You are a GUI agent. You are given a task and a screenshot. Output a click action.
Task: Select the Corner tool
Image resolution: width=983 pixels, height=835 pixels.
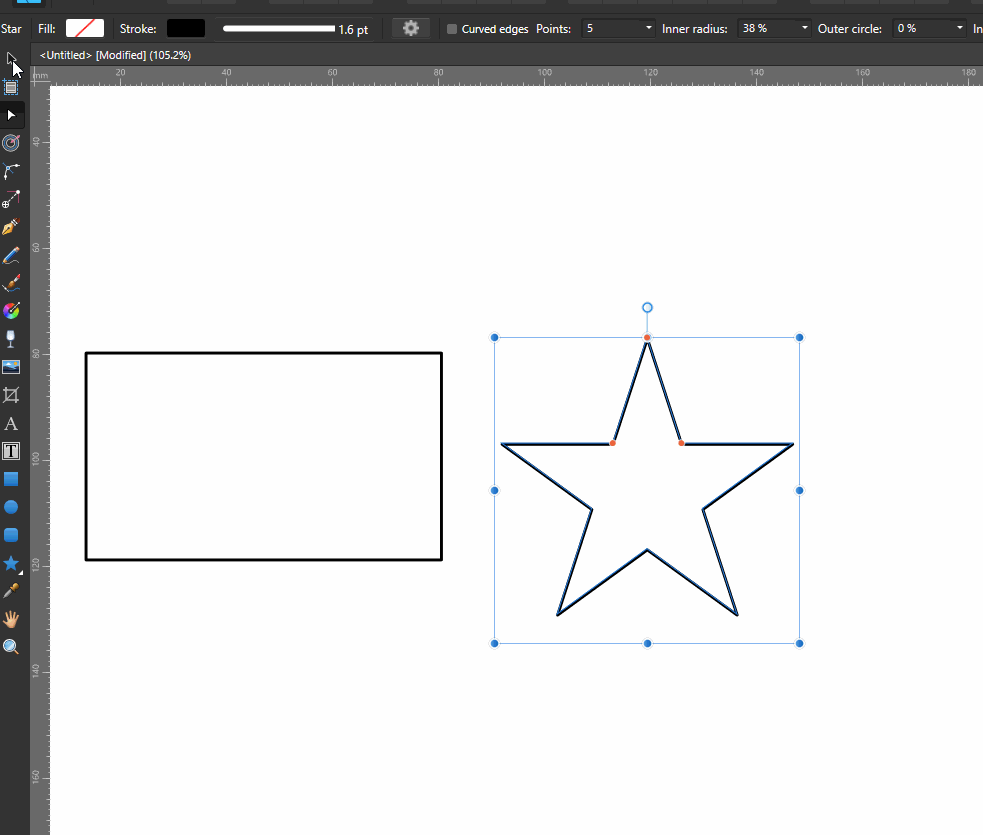(11, 171)
